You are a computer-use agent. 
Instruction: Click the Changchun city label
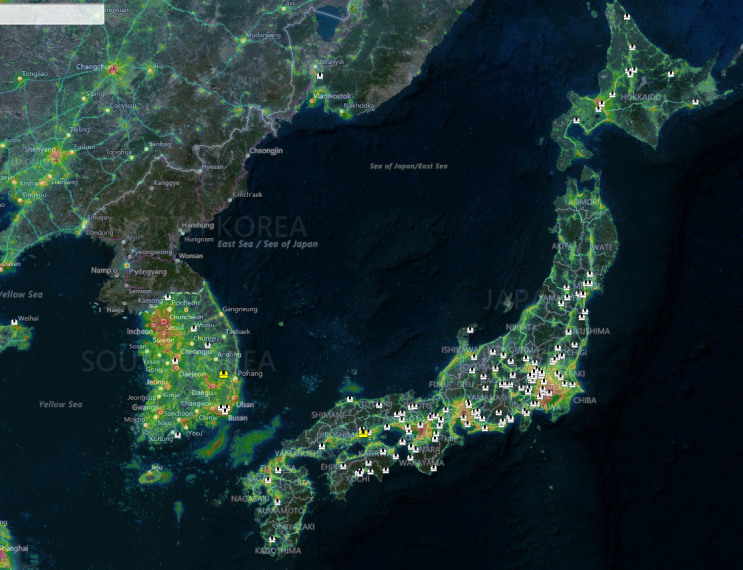click(x=95, y=67)
